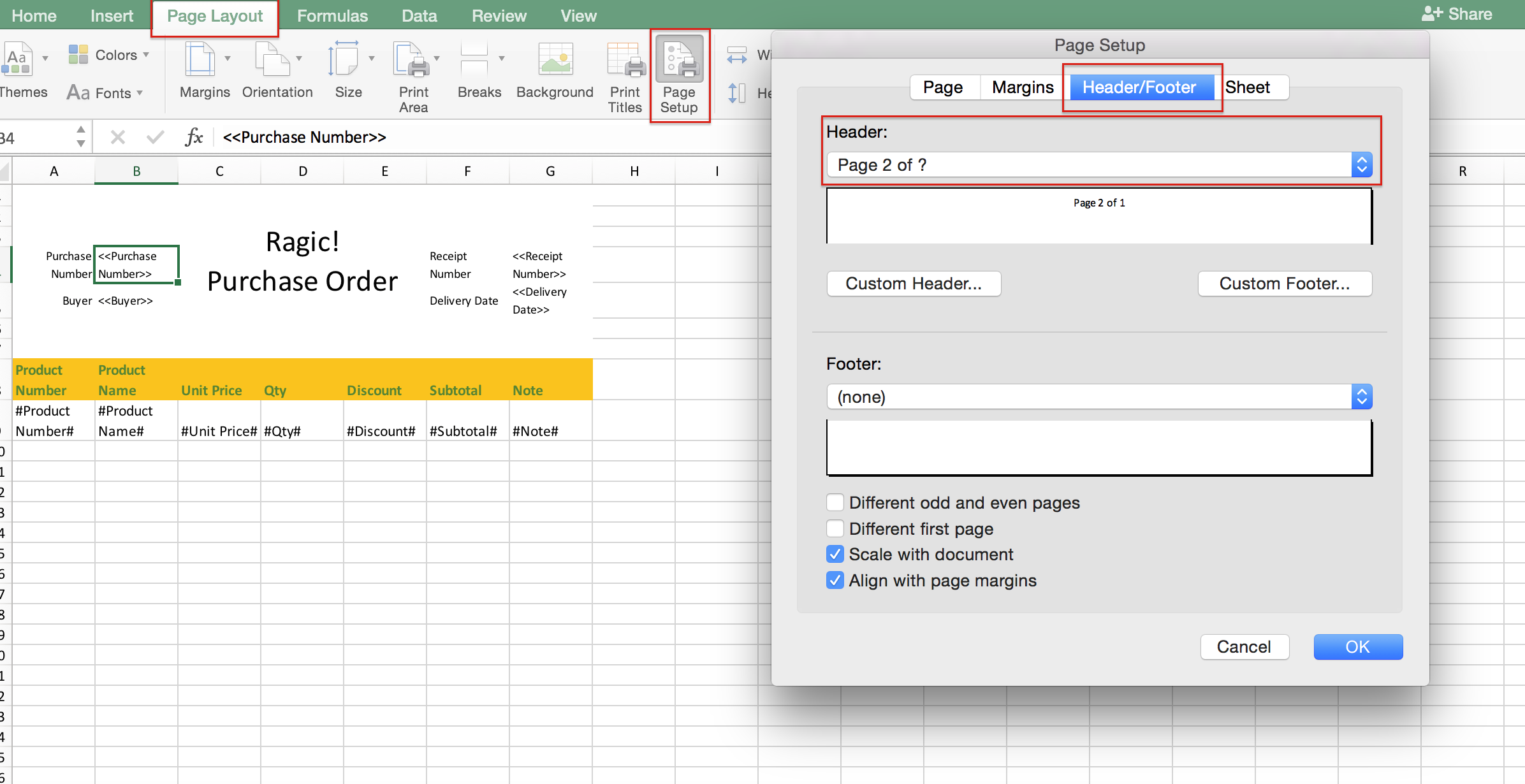This screenshot has height=784, width=1525.
Task: Click the header preview area
Action: (1099, 215)
